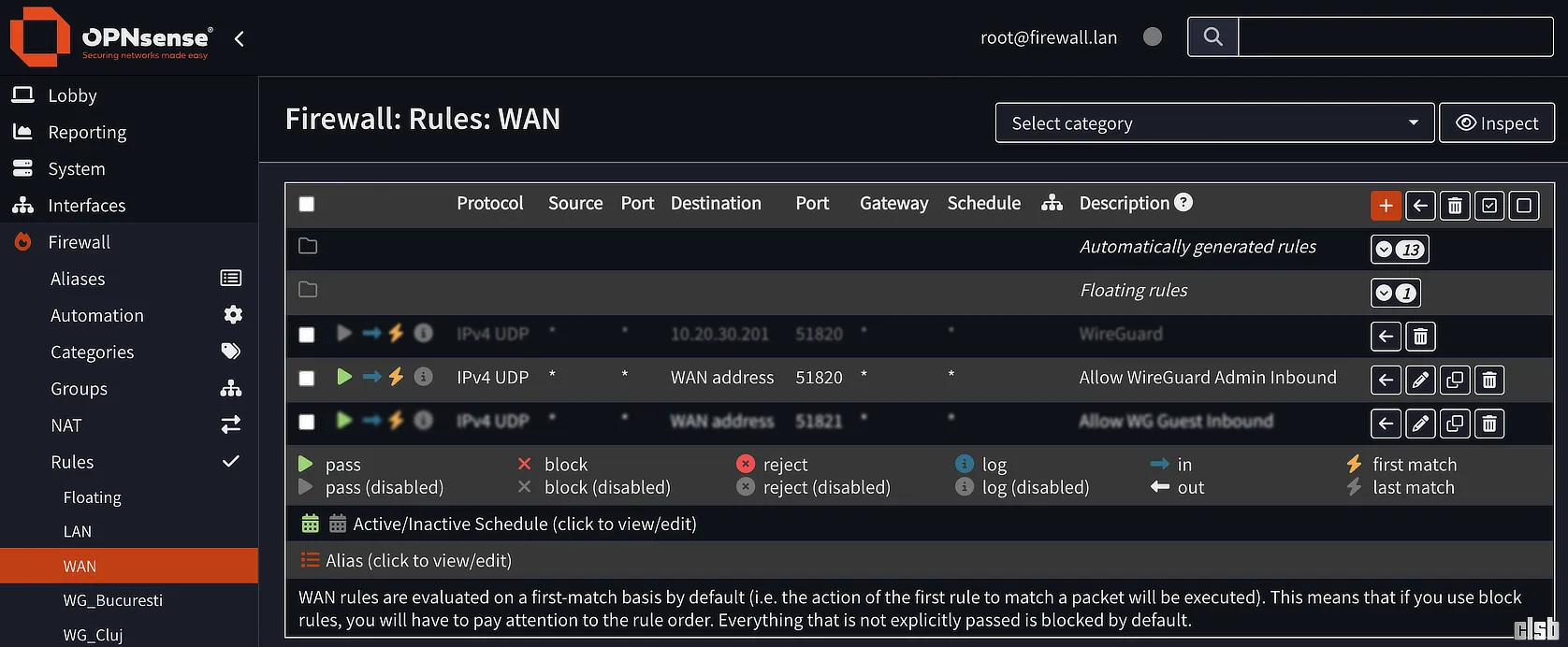This screenshot has width=1568, height=647.
Task: Clone the Allow WireGuard Admin Inbound rule
Action: [x=1455, y=380]
